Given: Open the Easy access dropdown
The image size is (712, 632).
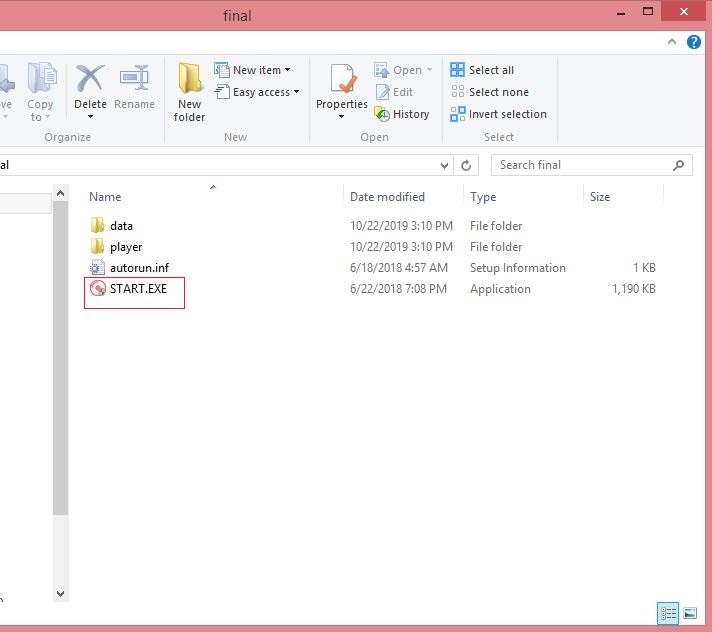Looking at the screenshot, I should 257,92.
